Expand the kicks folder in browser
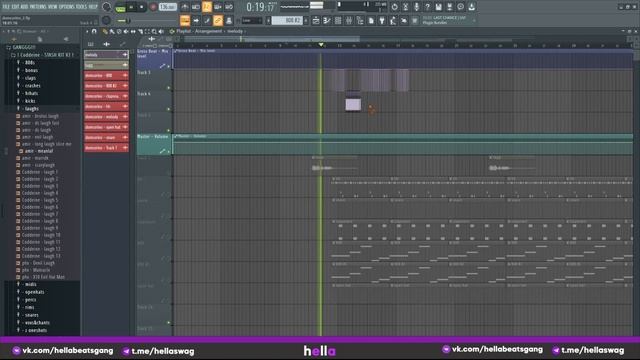Screen dimensions: 640x360 coord(30,101)
